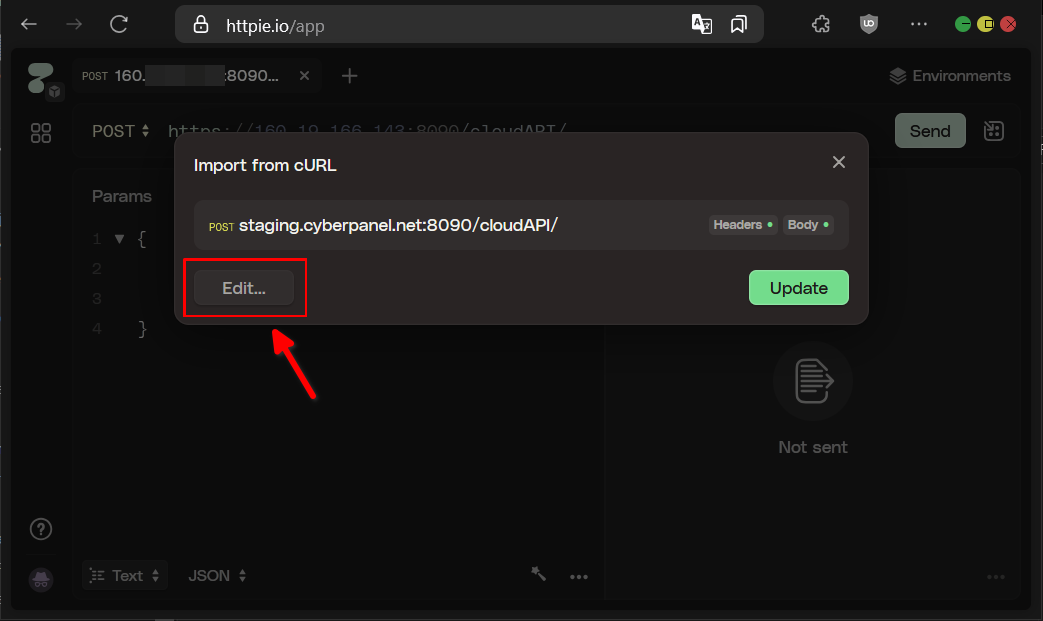This screenshot has height=621, width=1043.
Task: Switch to the Params tab
Action: click(122, 196)
